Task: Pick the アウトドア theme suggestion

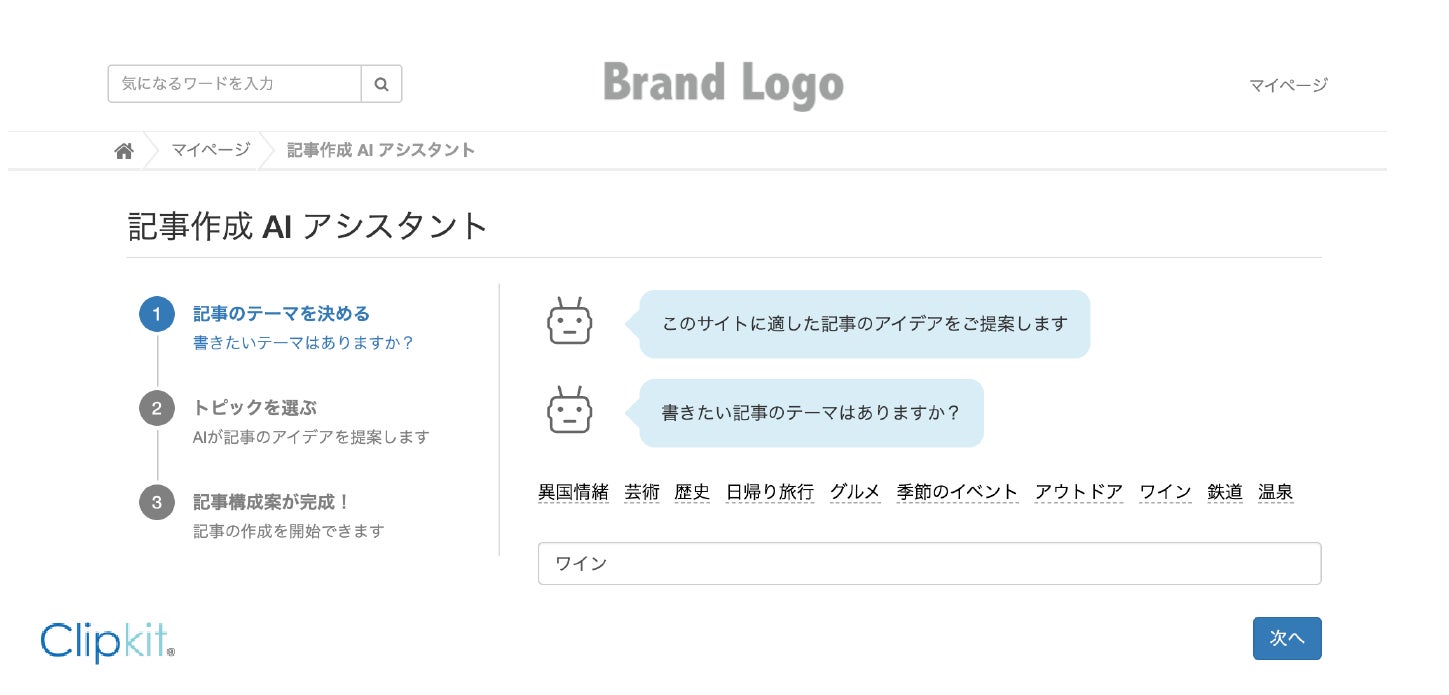Action: [1079, 492]
